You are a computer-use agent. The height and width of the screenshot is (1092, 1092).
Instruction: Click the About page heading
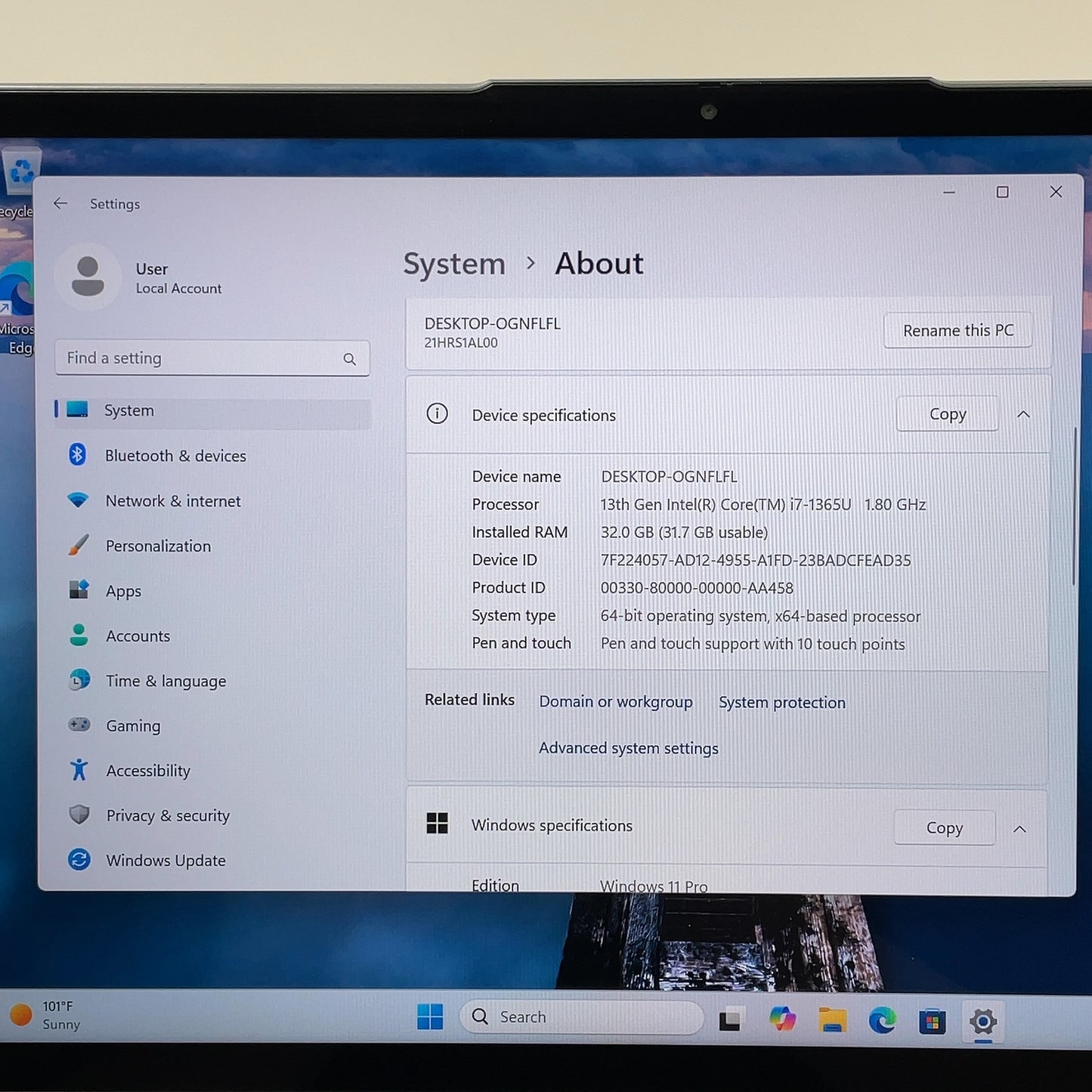coord(599,264)
